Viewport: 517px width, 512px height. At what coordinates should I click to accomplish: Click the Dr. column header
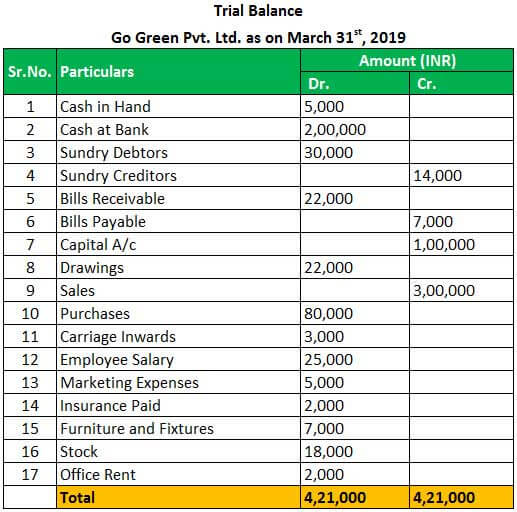coord(355,83)
